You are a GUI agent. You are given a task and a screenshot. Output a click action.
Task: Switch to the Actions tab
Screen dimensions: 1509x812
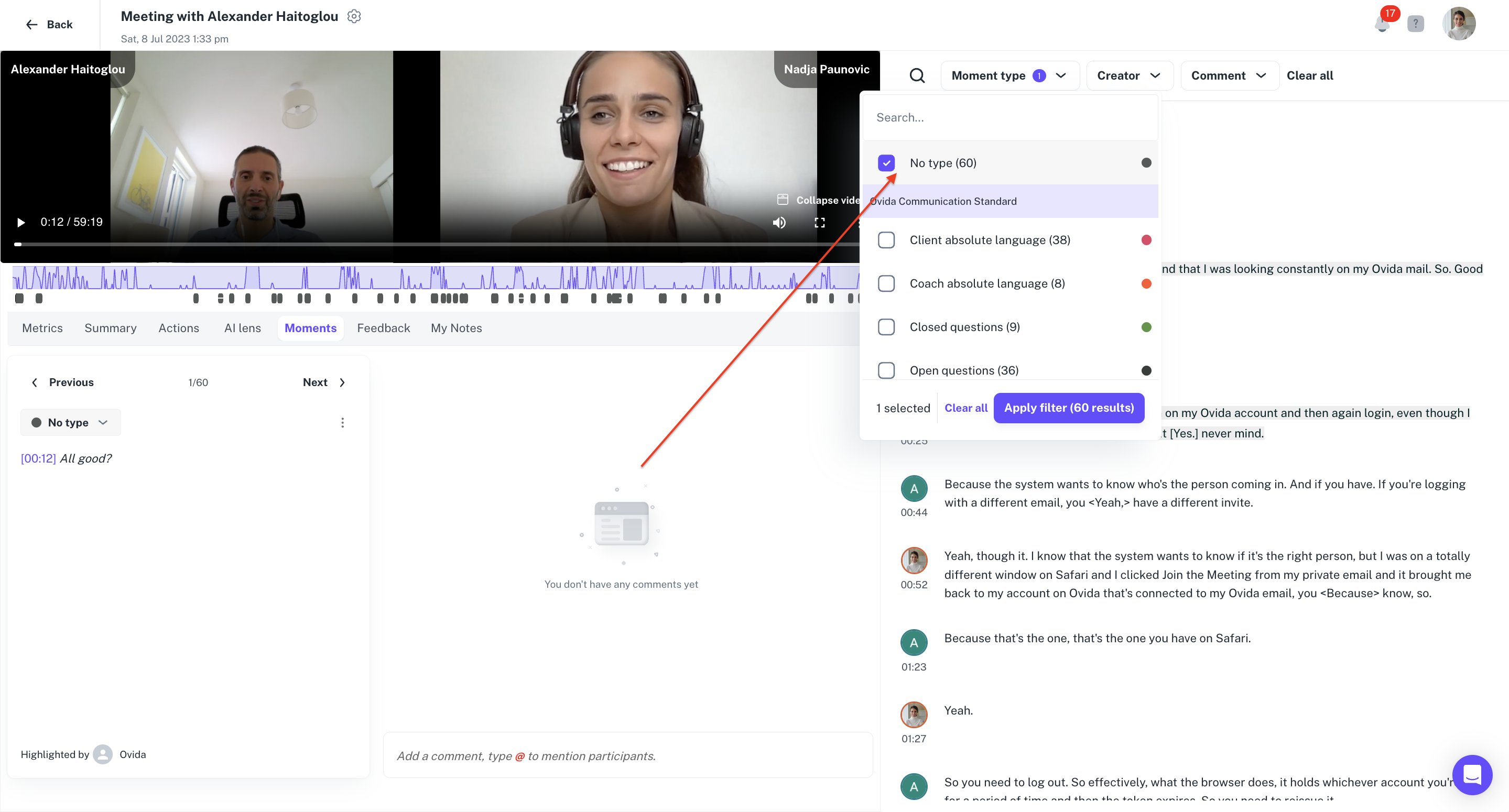(179, 328)
